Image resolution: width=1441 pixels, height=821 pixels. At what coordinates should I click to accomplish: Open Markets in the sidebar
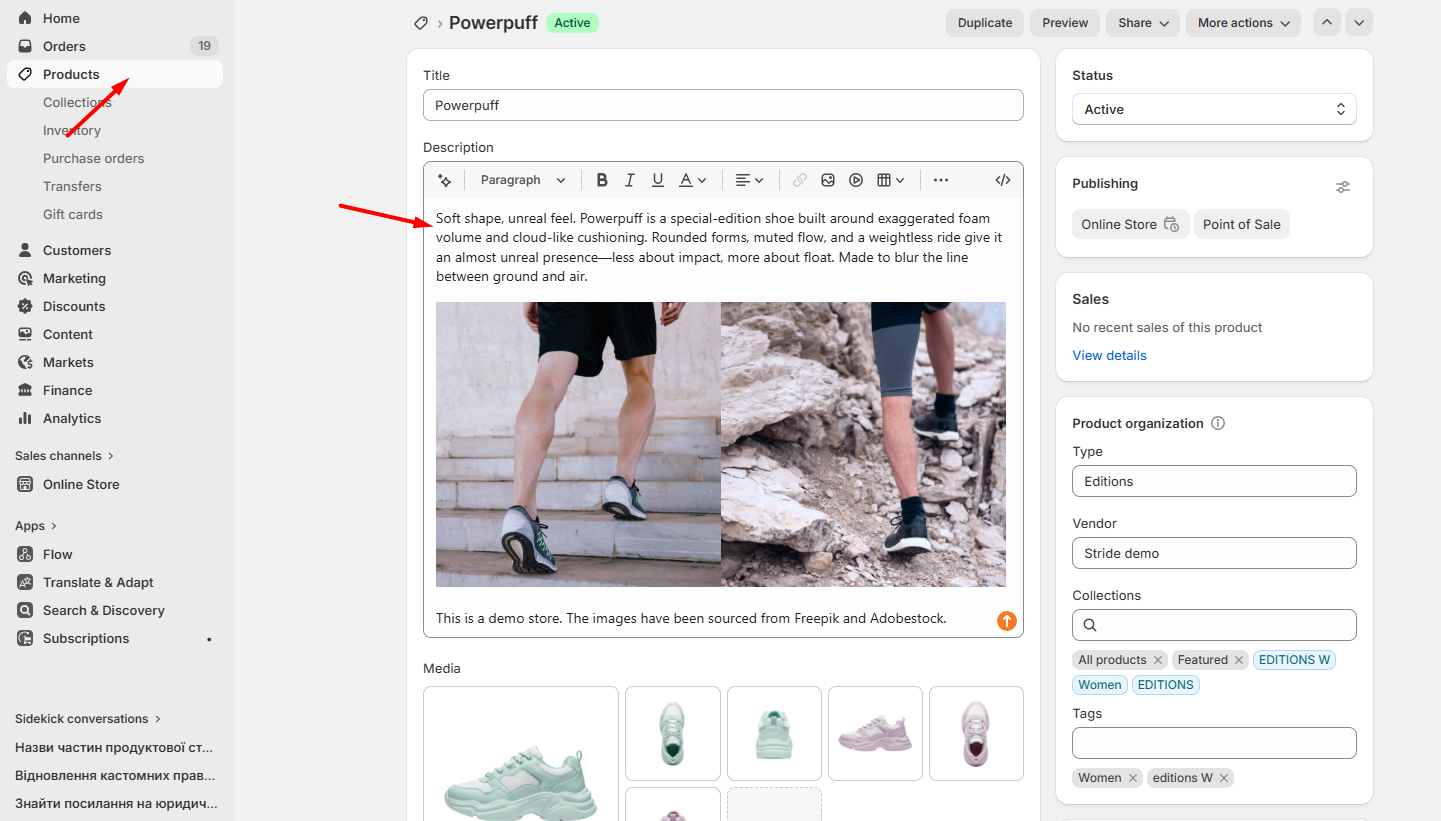[x=115, y=362]
